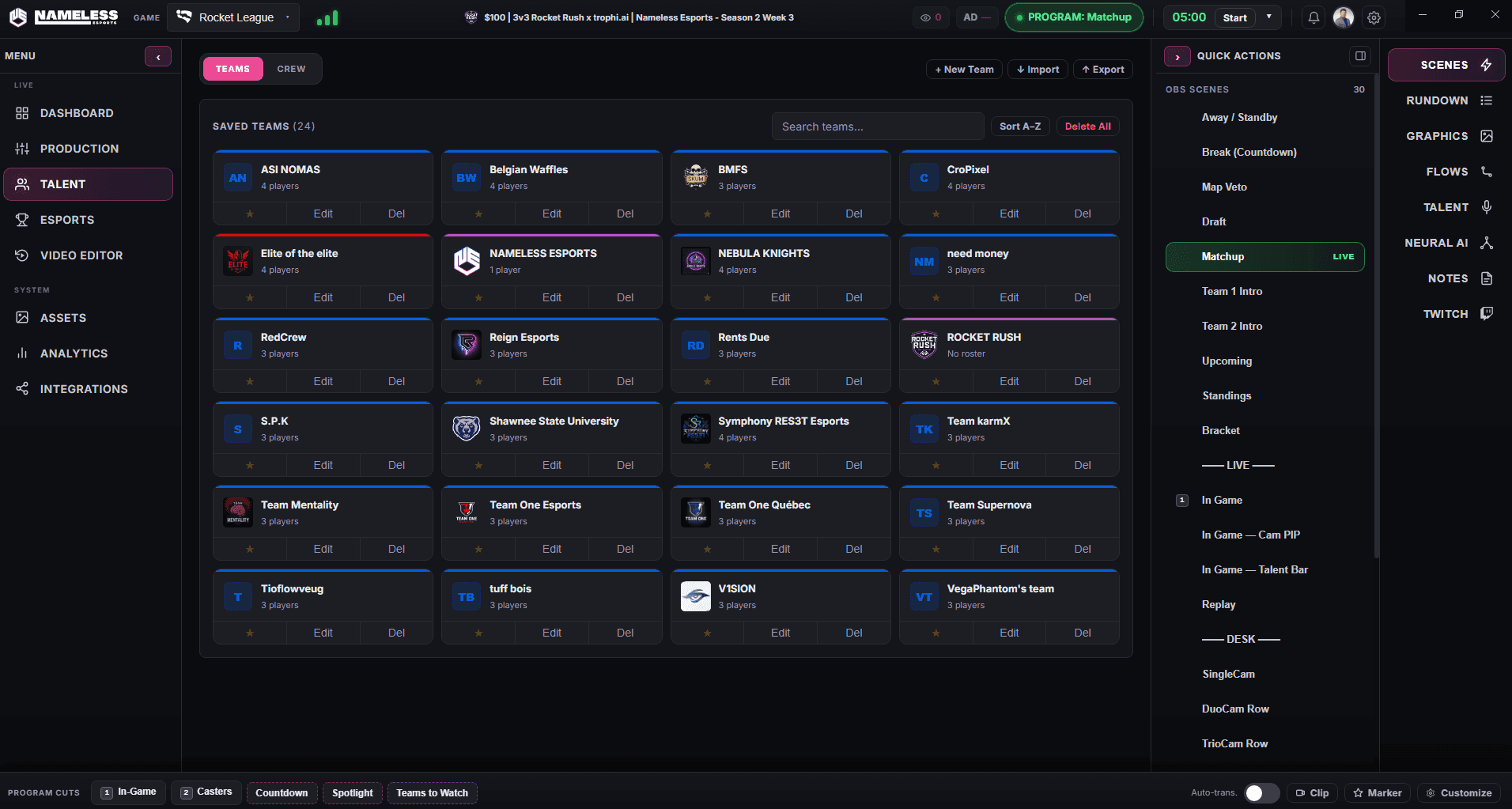Click the user profile avatar

coord(1344,17)
